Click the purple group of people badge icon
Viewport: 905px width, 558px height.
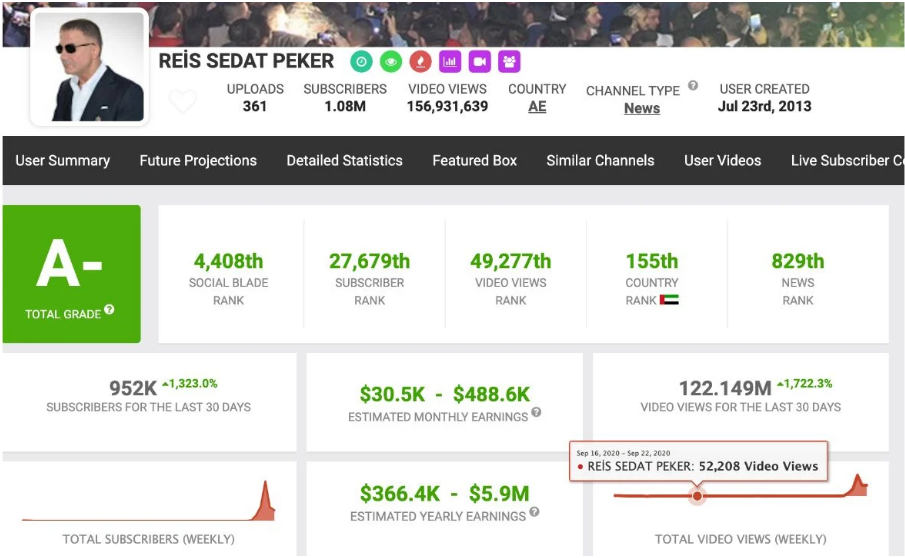tap(509, 61)
